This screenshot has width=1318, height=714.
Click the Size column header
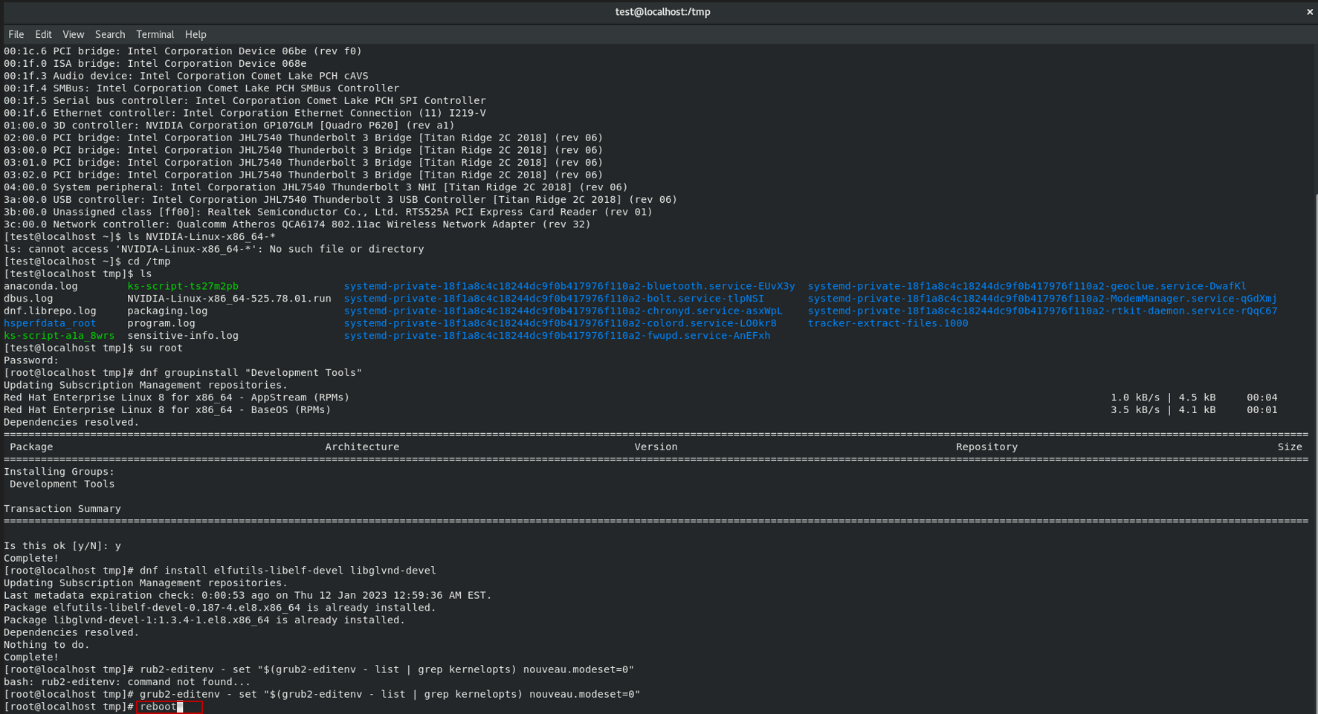tap(1290, 446)
